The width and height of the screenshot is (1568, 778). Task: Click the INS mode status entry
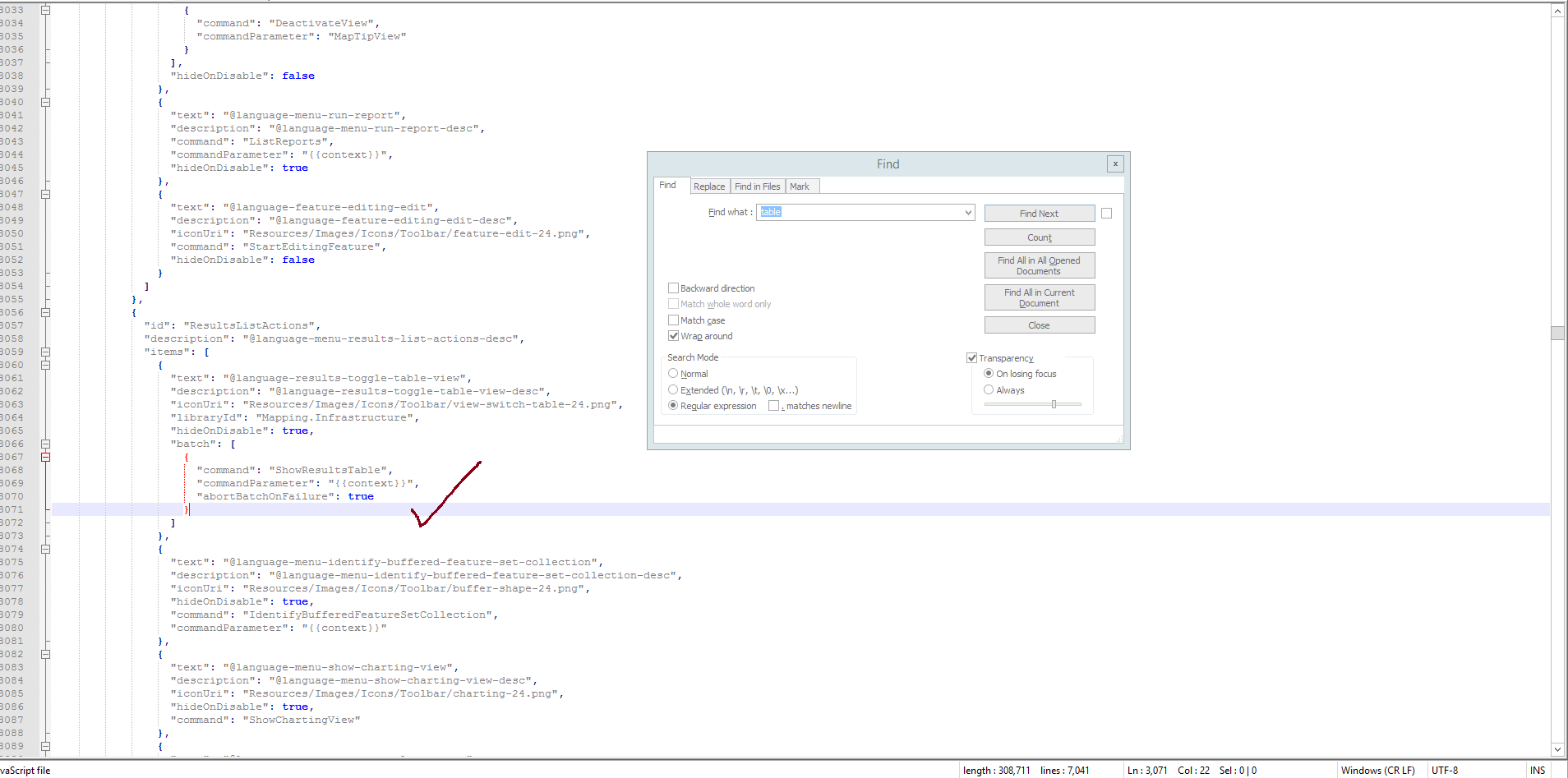(x=1538, y=771)
